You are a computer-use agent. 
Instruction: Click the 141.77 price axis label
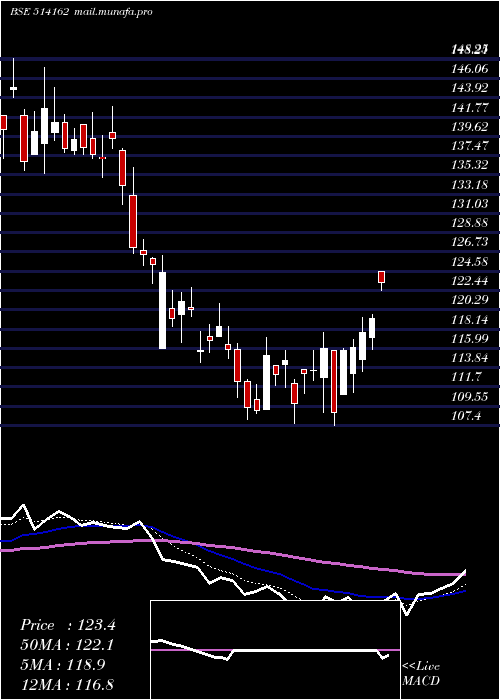[469, 107]
